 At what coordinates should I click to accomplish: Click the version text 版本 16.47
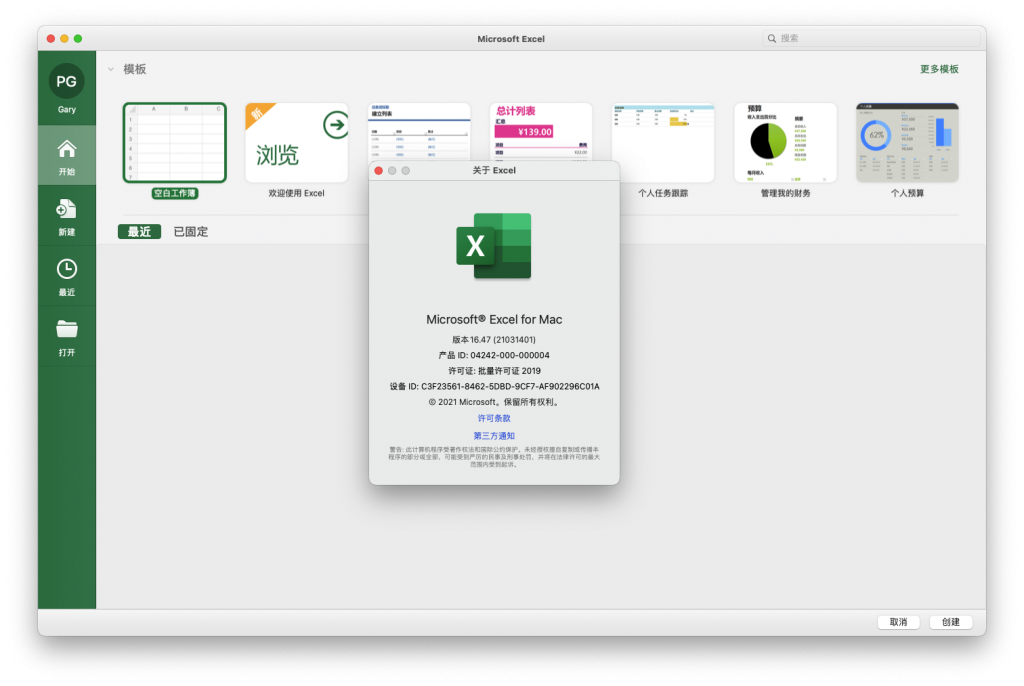[x=494, y=340]
